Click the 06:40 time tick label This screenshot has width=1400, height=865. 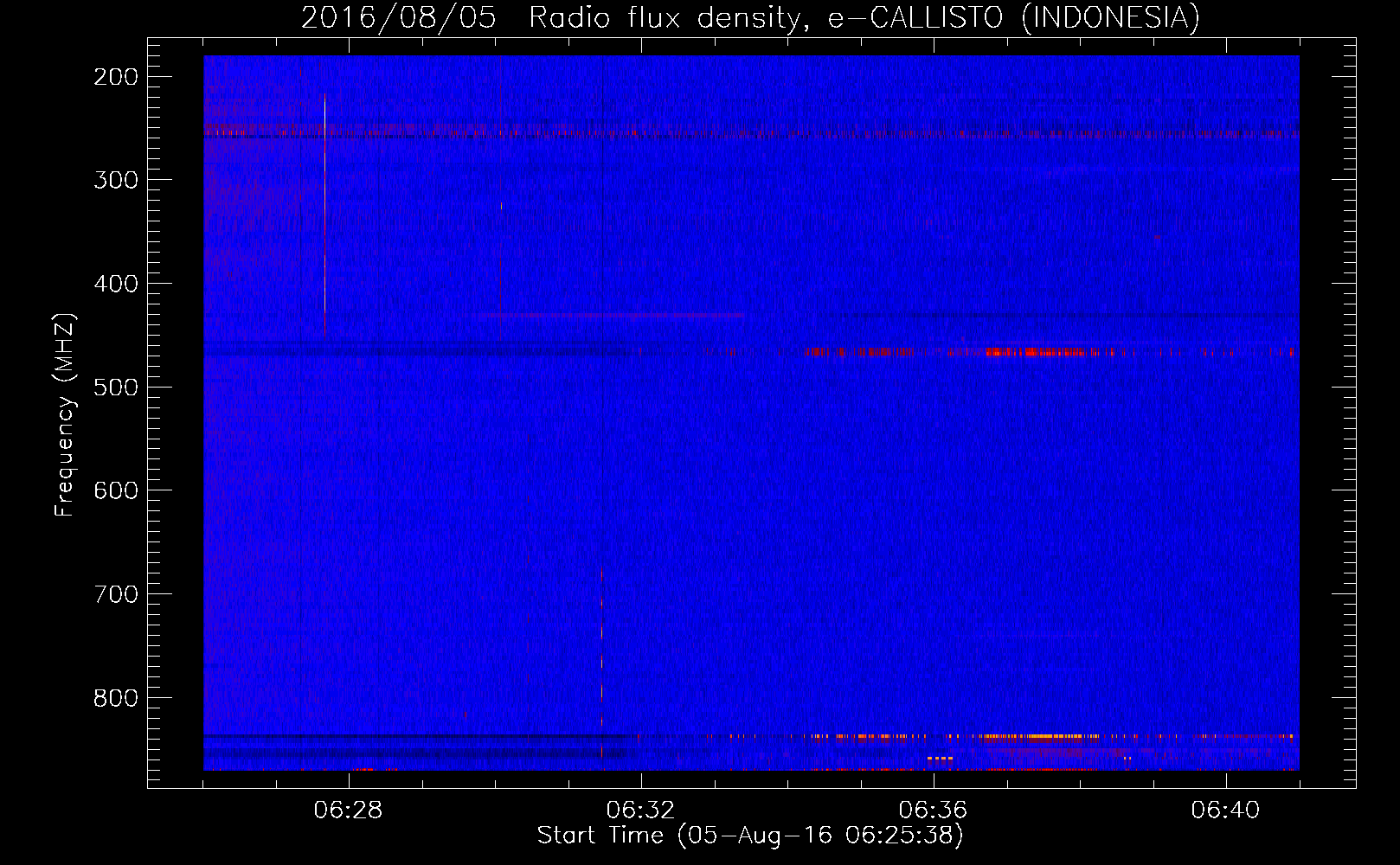1226,810
